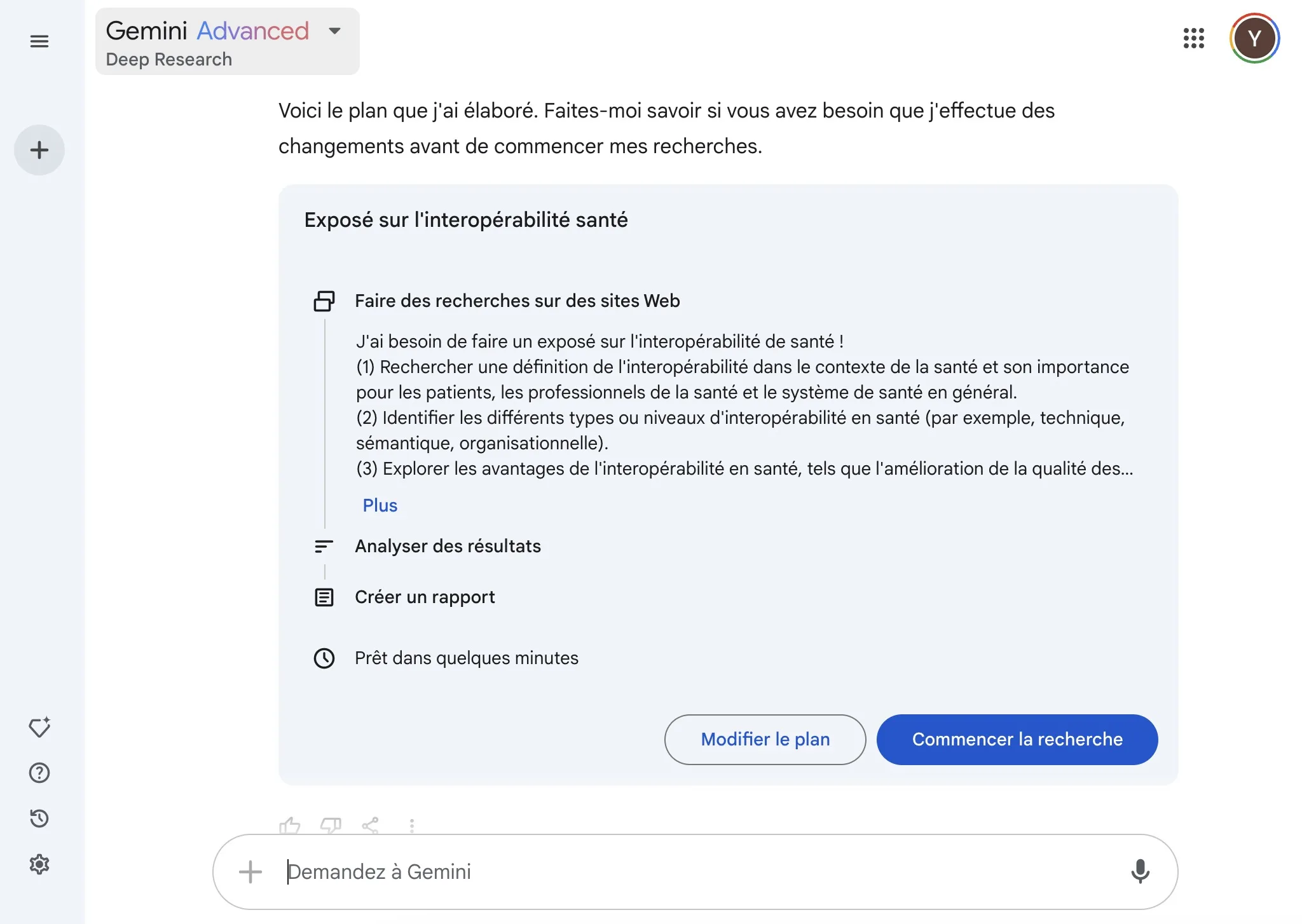1302x924 pixels.
Task: Click the Y account avatar
Action: pos(1254,38)
